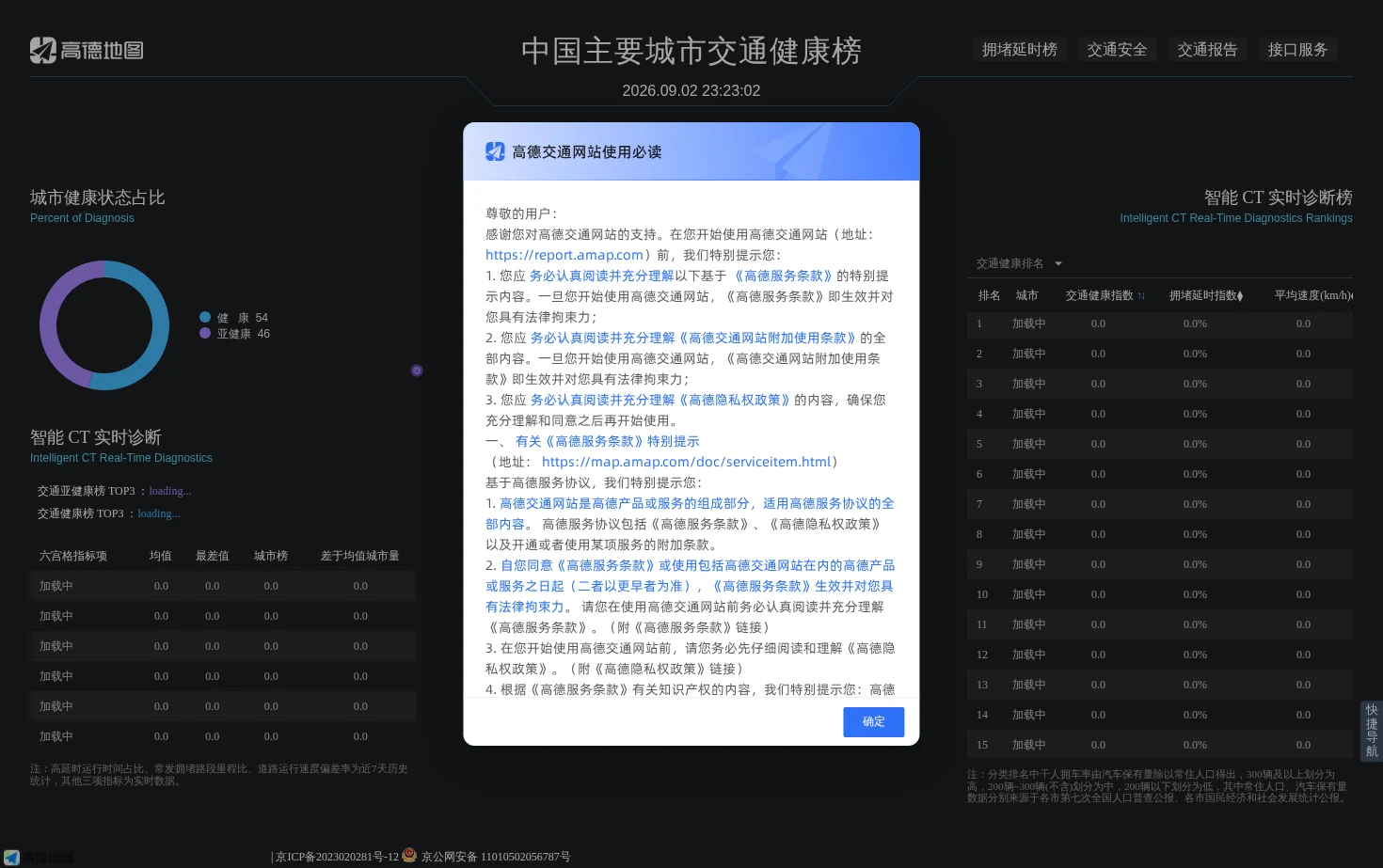Click the 排名 column header

(990, 295)
